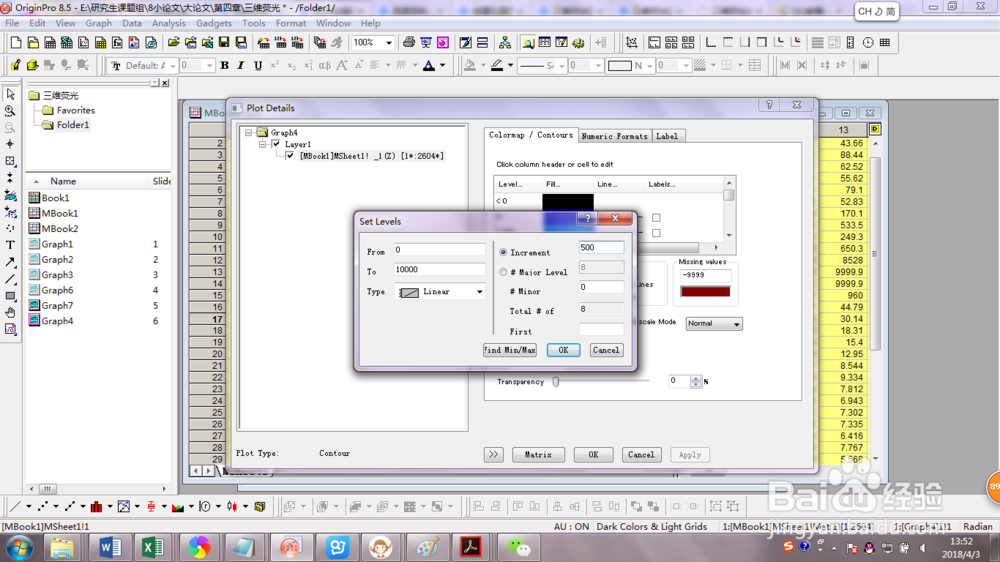Click the Print toolbar icon
Image resolution: width=1000 pixels, height=562 pixels.
(409, 43)
